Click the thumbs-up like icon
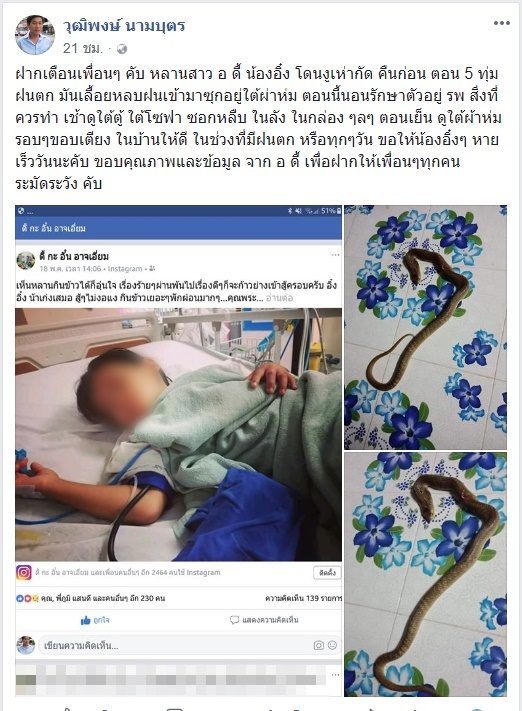This screenshot has height=711, width=522. 85,620
